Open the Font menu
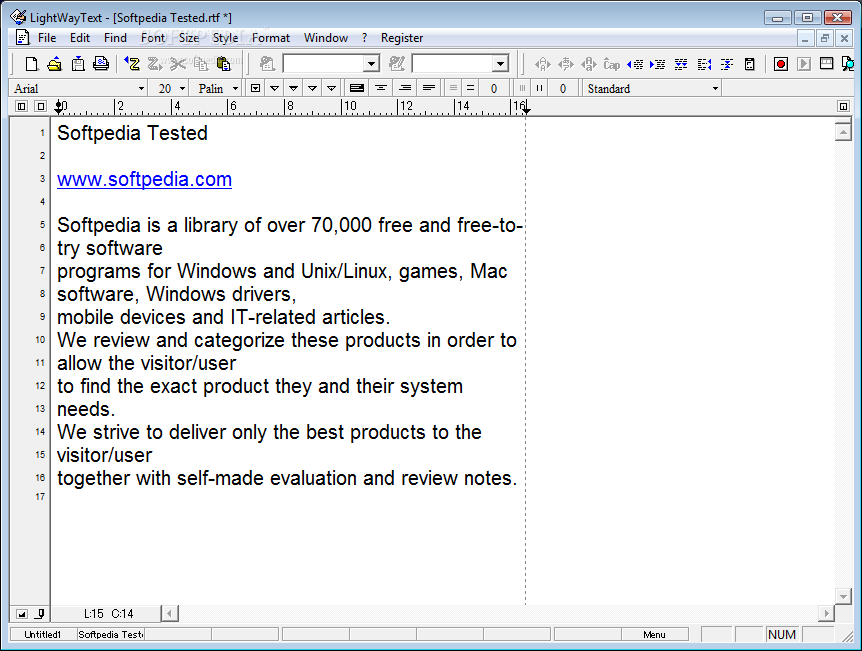The width and height of the screenshot is (862, 651). (x=152, y=38)
